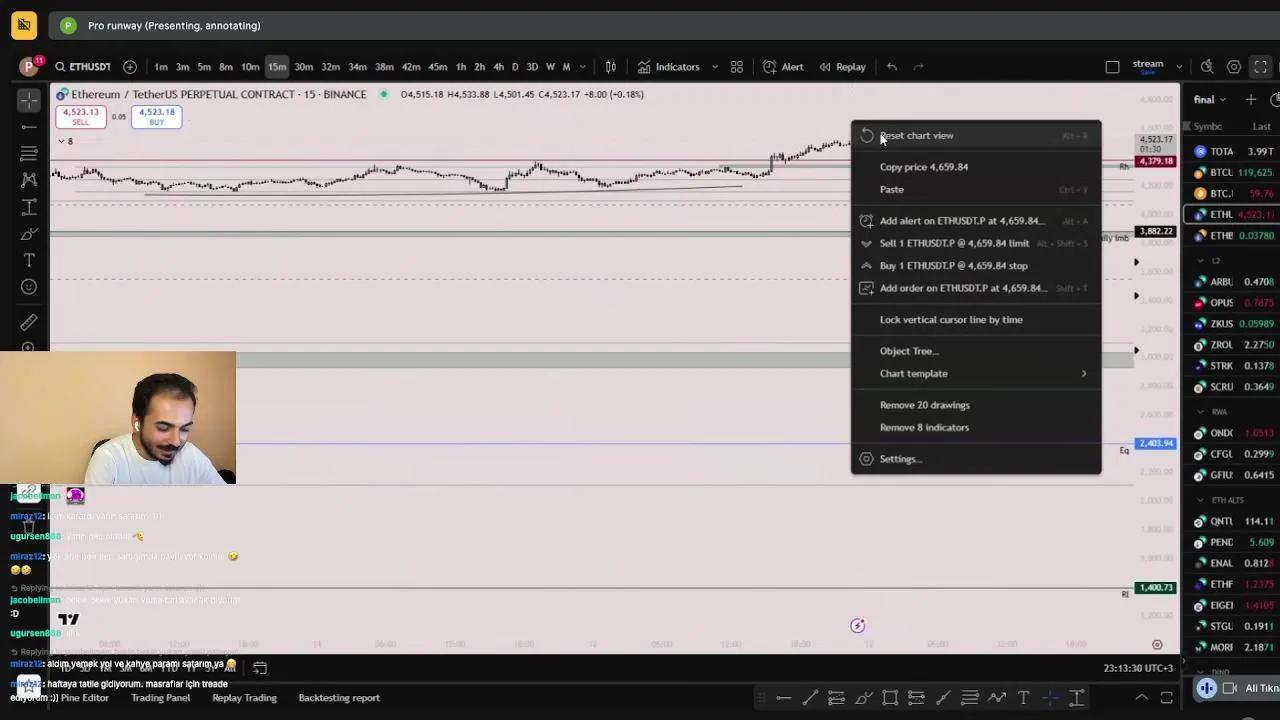Click the SELL 4,523.13 button

tap(80, 116)
